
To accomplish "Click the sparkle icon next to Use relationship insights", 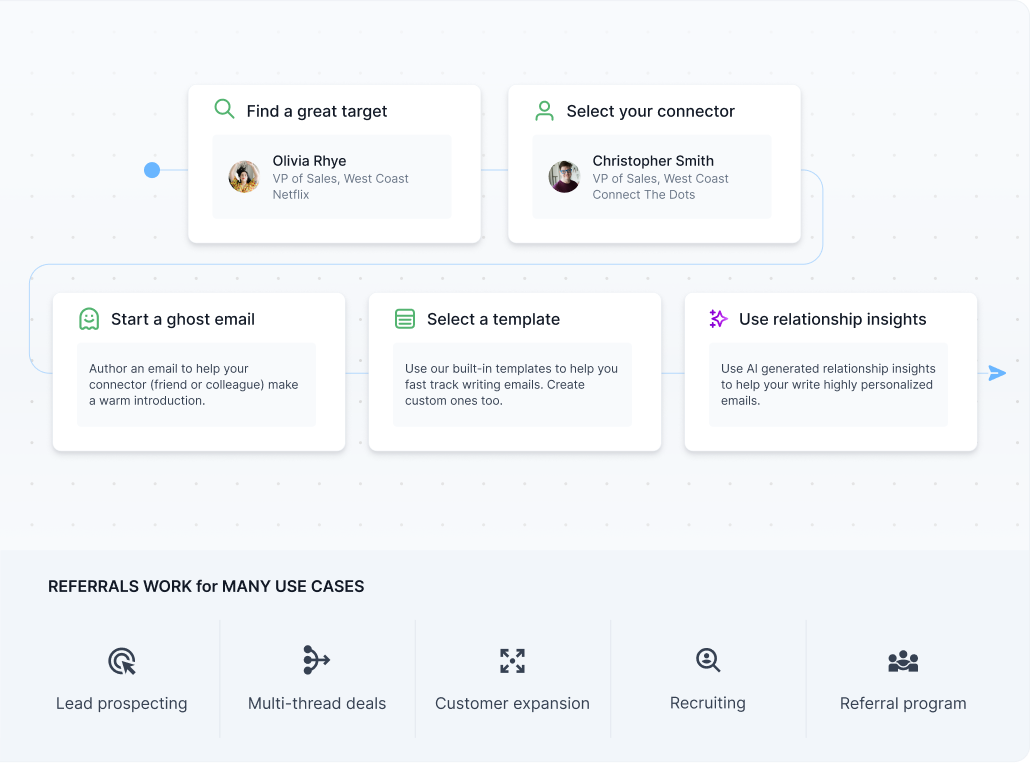I will (717, 318).
